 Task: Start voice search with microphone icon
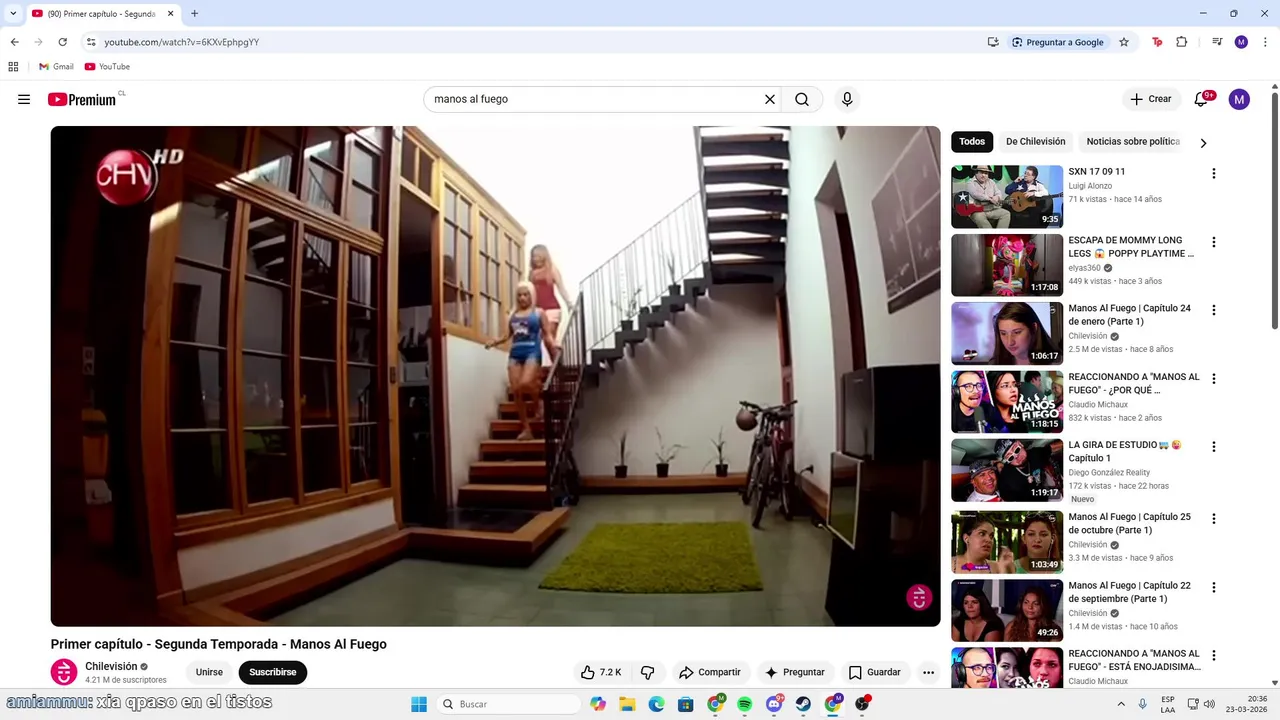click(x=847, y=99)
